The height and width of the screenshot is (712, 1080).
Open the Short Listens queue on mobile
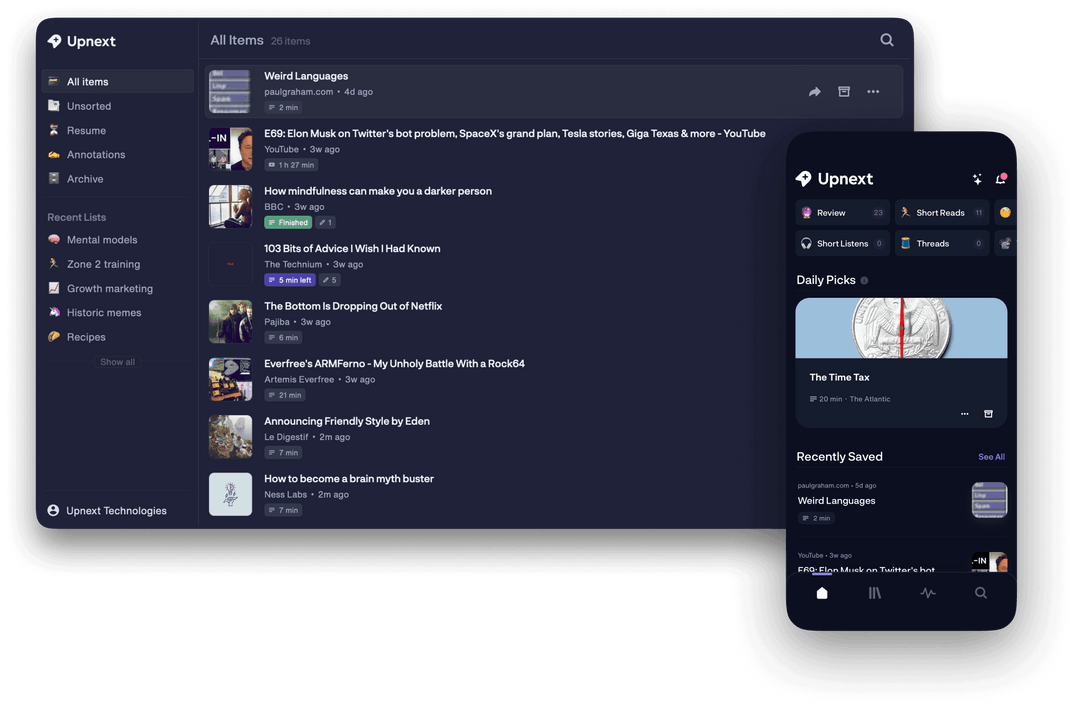coord(842,243)
